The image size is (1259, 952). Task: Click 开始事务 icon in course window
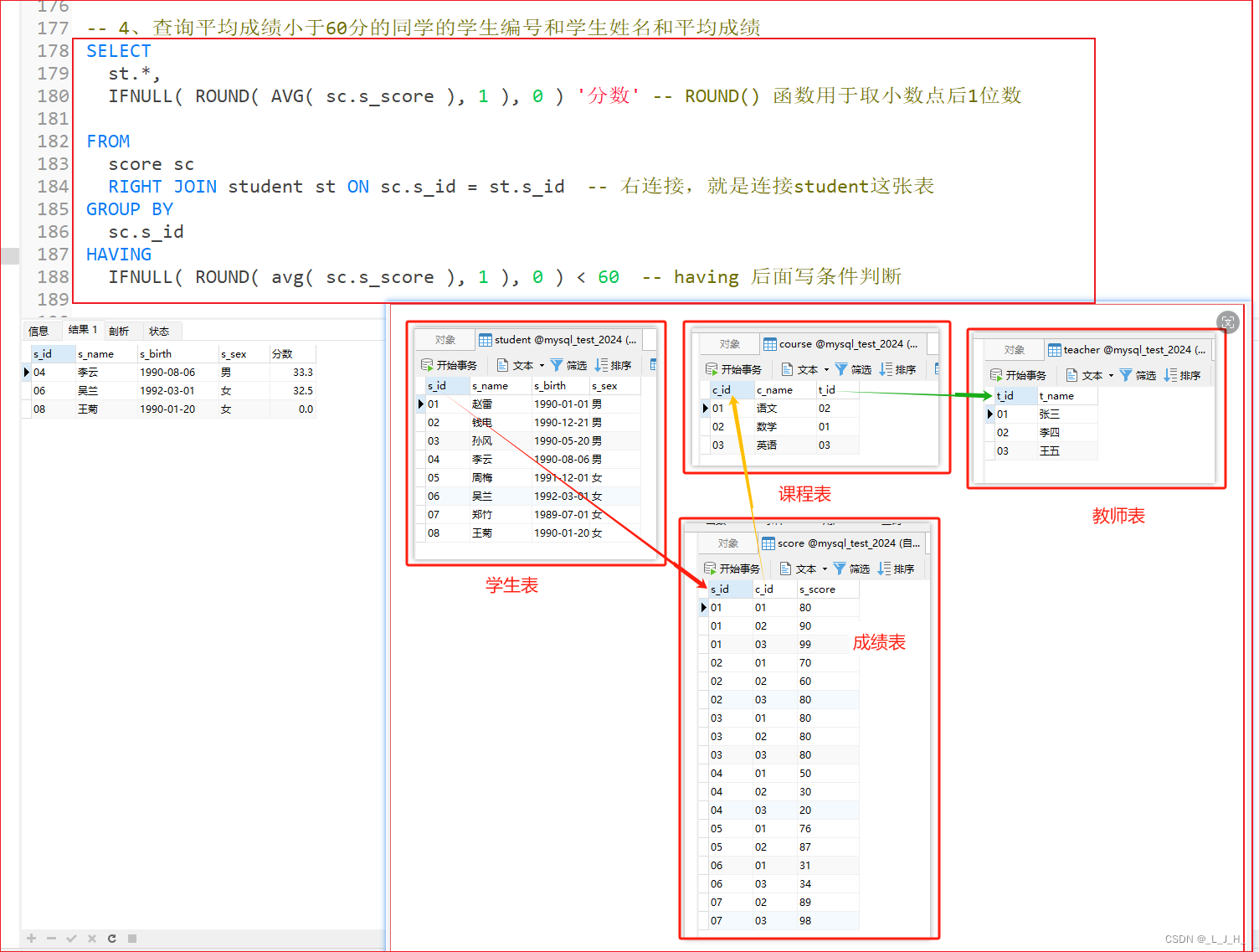click(712, 369)
